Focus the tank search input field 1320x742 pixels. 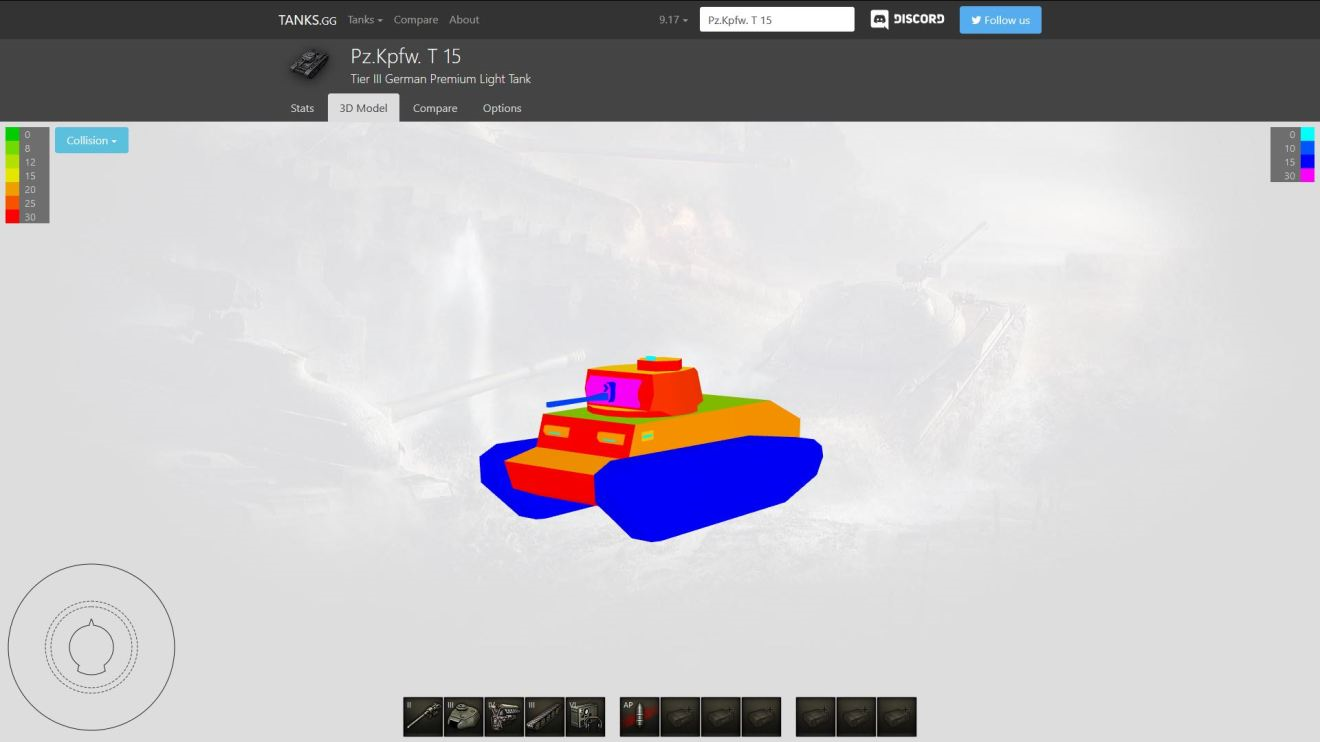(776, 20)
